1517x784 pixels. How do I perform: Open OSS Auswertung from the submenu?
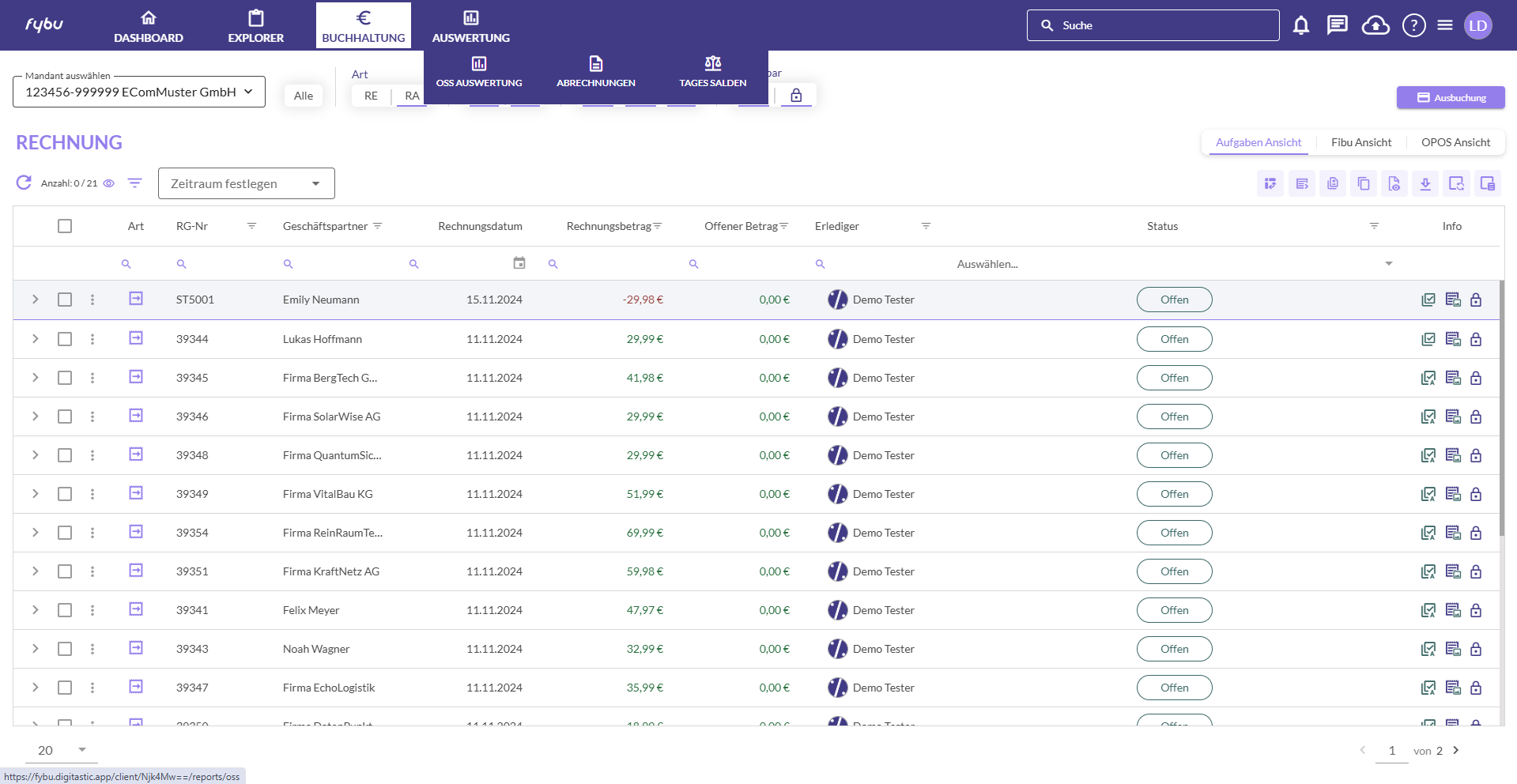tap(479, 71)
